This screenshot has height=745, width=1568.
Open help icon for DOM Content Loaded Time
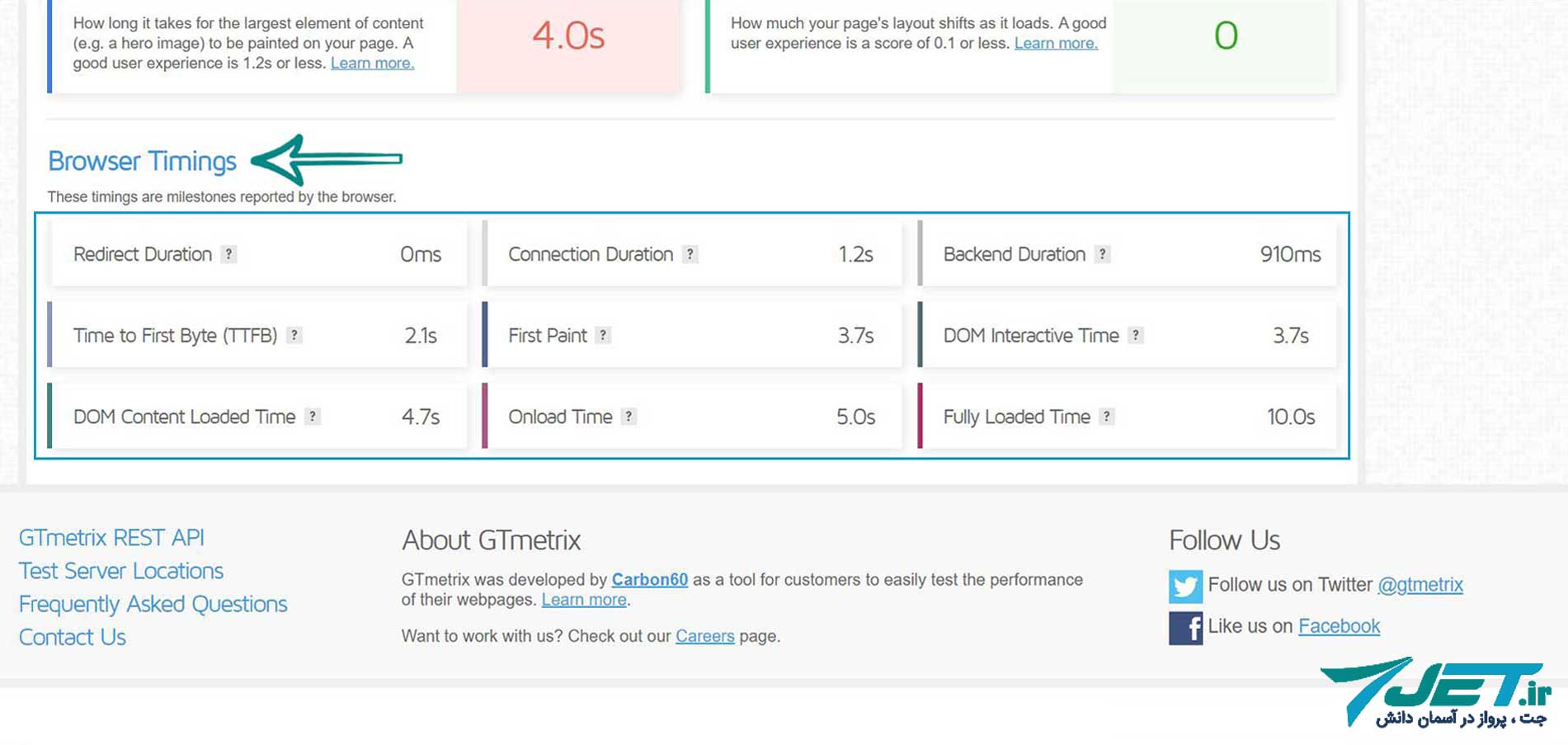312,417
